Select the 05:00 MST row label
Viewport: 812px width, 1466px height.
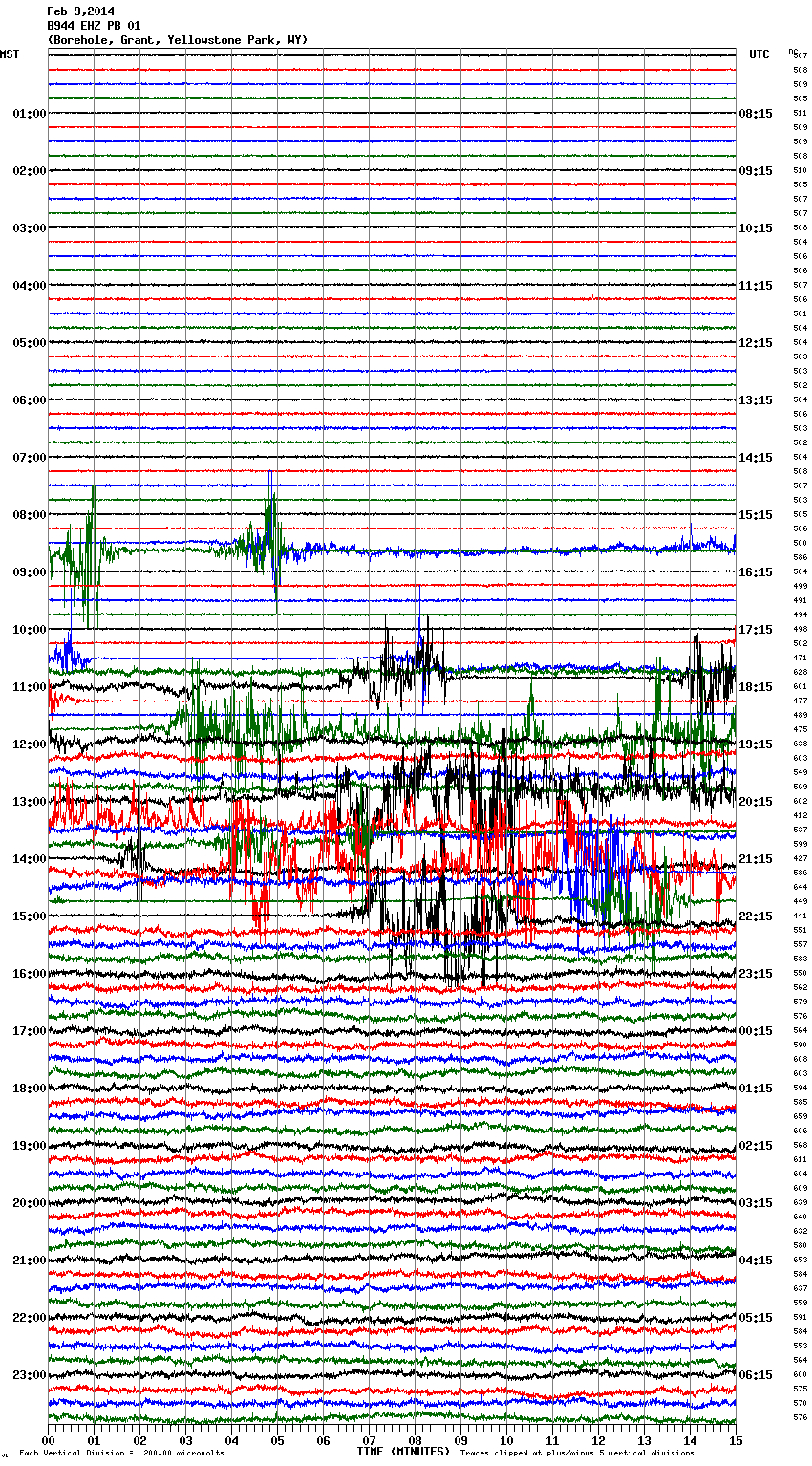(x=30, y=343)
